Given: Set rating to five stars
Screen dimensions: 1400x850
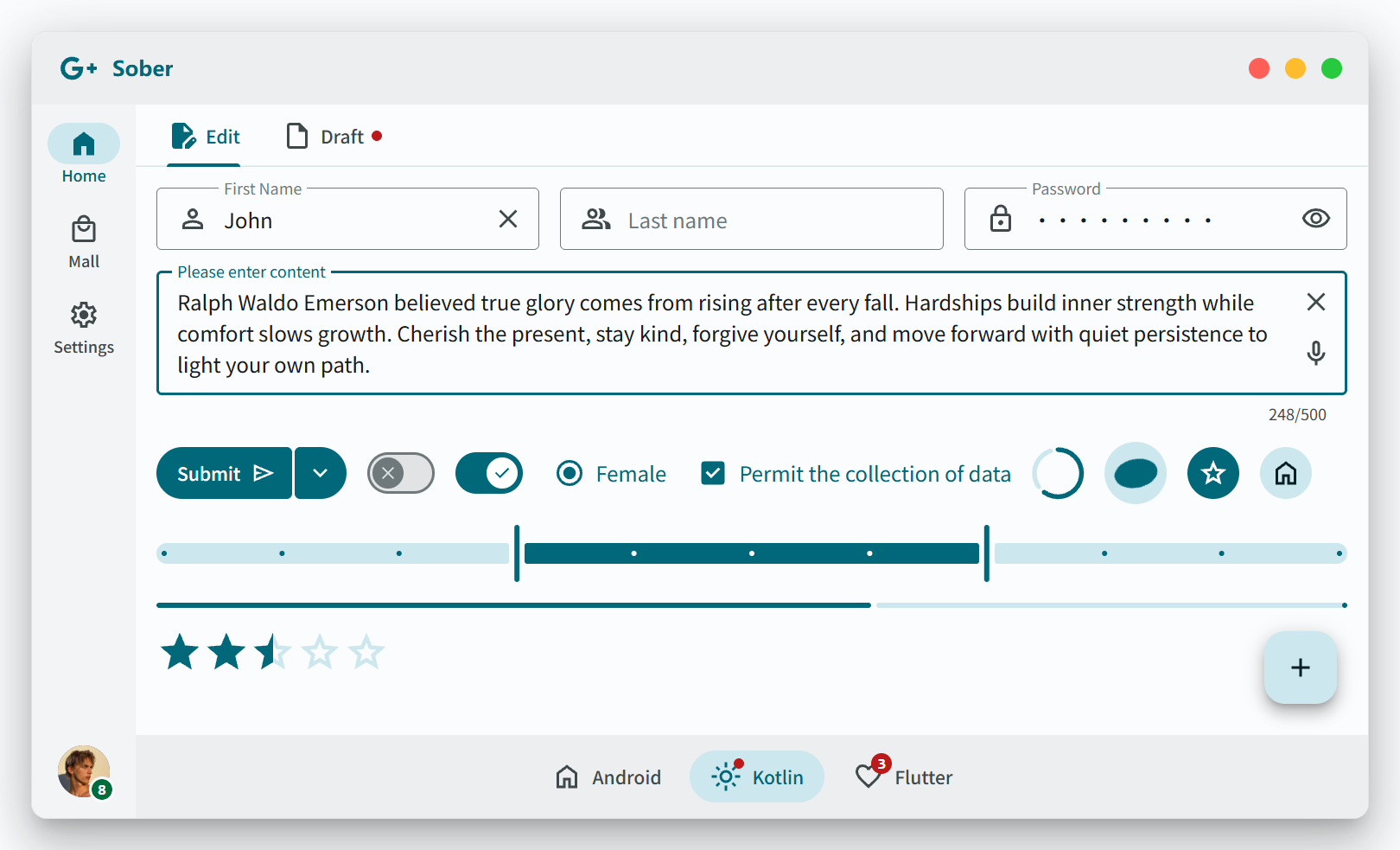Looking at the screenshot, I should [x=366, y=652].
